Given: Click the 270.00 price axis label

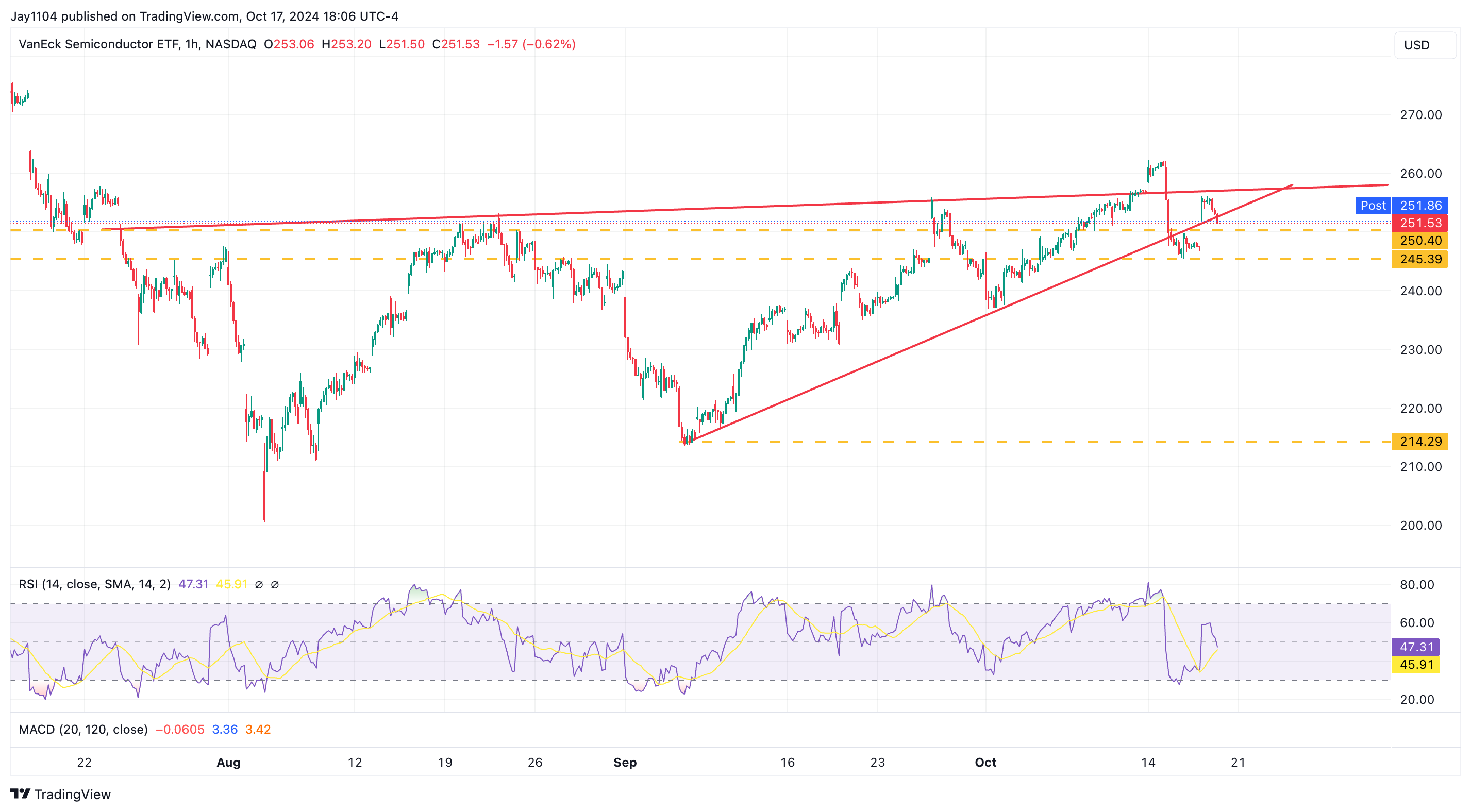Looking at the screenshot, I should point(1421,115).
